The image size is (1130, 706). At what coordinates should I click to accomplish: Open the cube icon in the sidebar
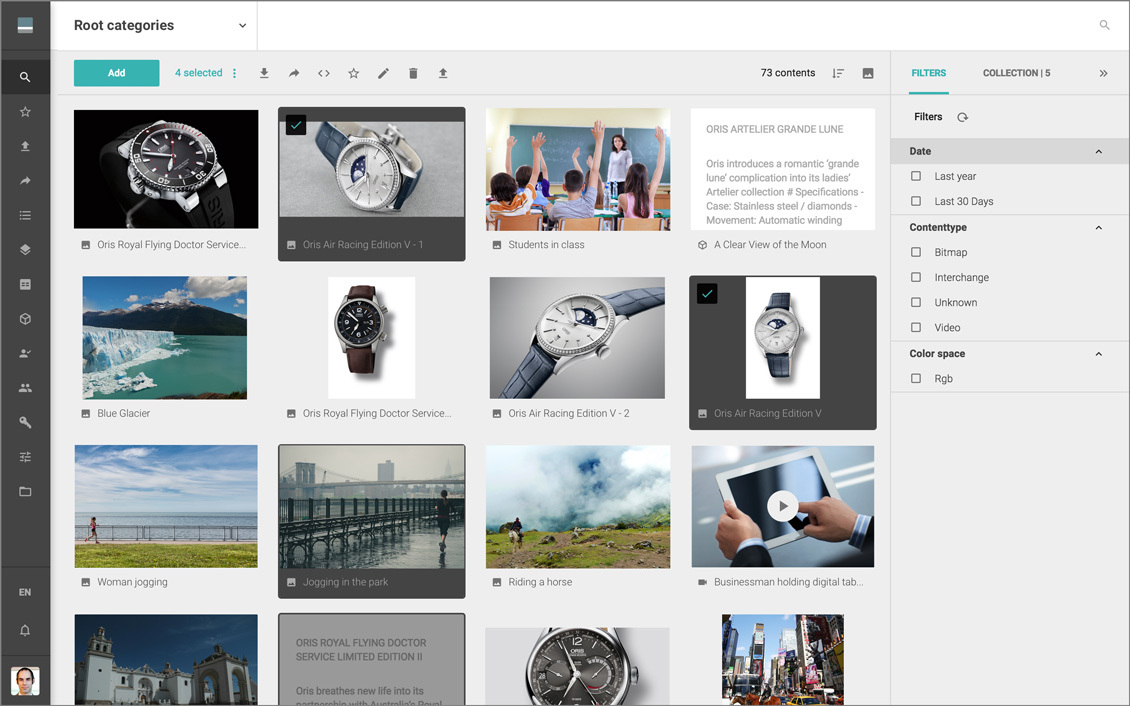click(25, 319)
